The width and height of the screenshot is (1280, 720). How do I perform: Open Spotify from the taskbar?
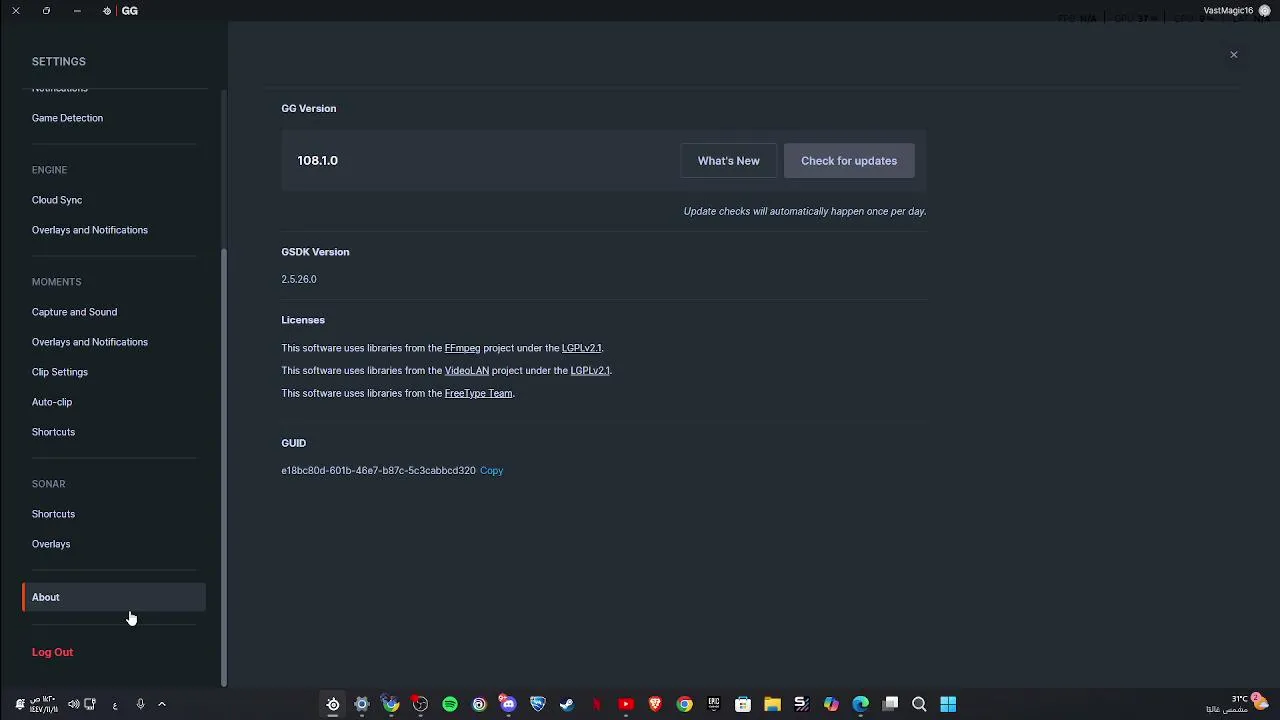(450, 705)
